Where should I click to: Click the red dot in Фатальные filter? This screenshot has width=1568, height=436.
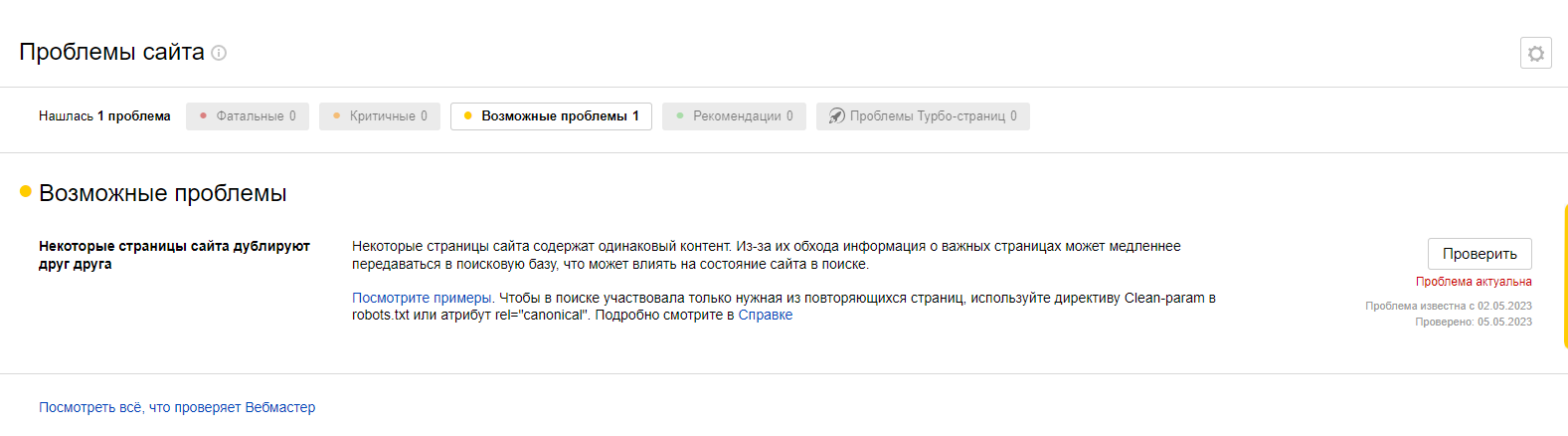204,116
